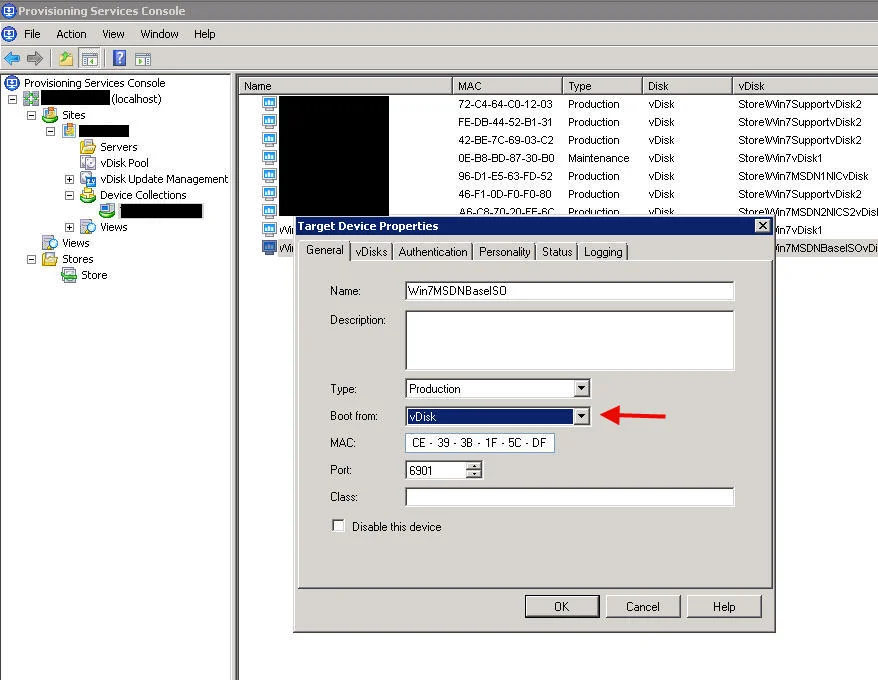Click the Back arrow toolbar icon
The image size is (878, 680).
(12, 58)
